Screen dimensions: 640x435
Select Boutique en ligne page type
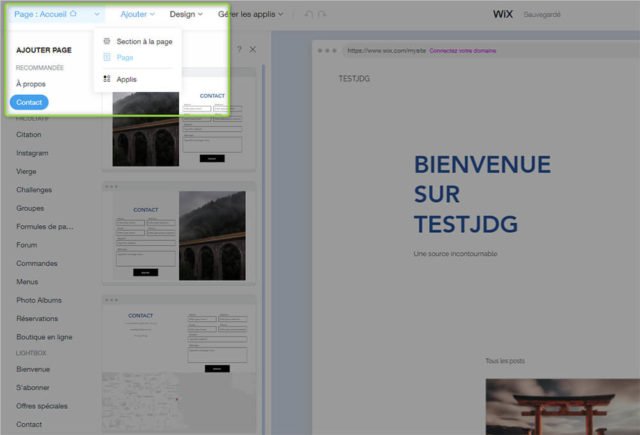pyautogui.click(x=44, y=337)
